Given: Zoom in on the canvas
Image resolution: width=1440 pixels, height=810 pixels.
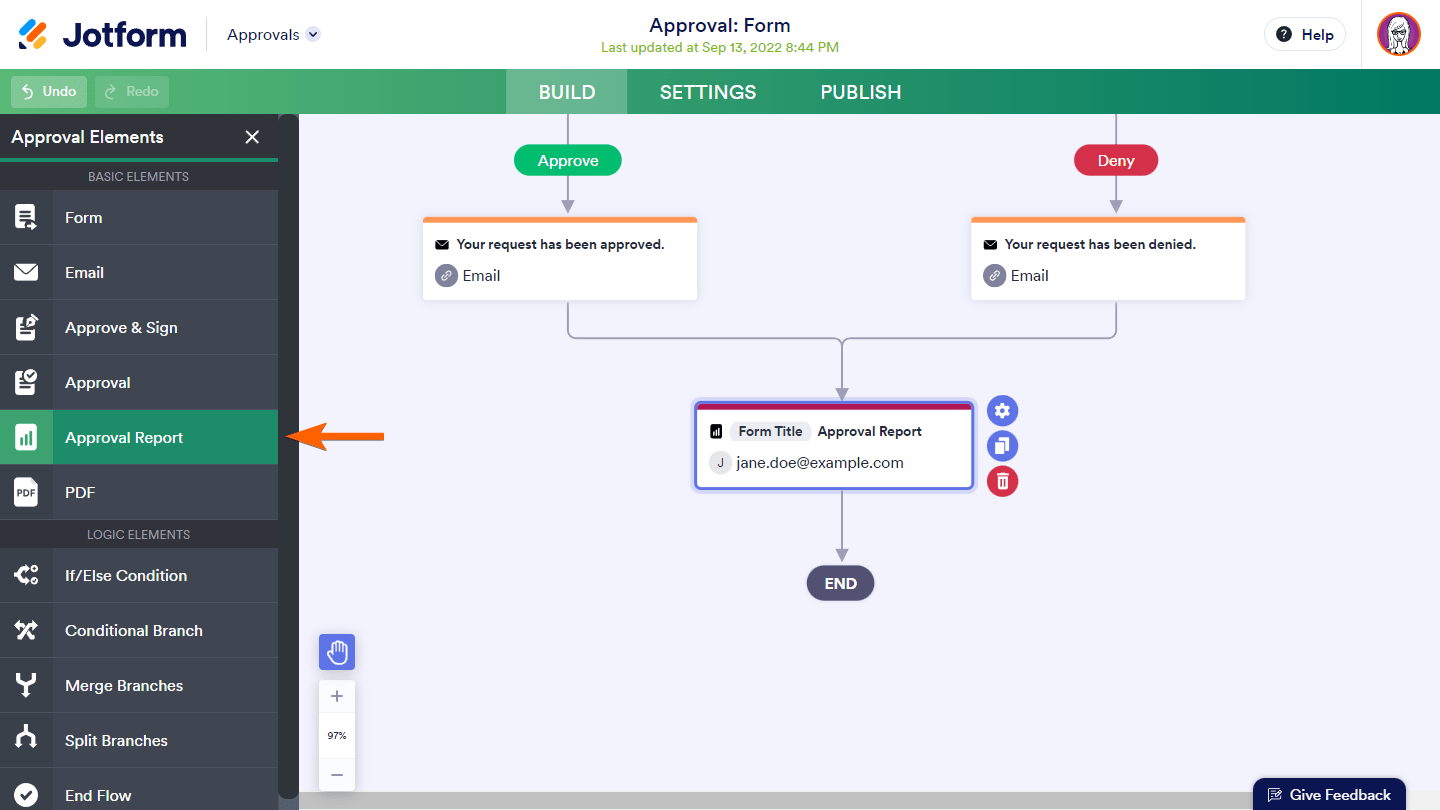Looking at the screenshot, I should click(x=337, y=697).
